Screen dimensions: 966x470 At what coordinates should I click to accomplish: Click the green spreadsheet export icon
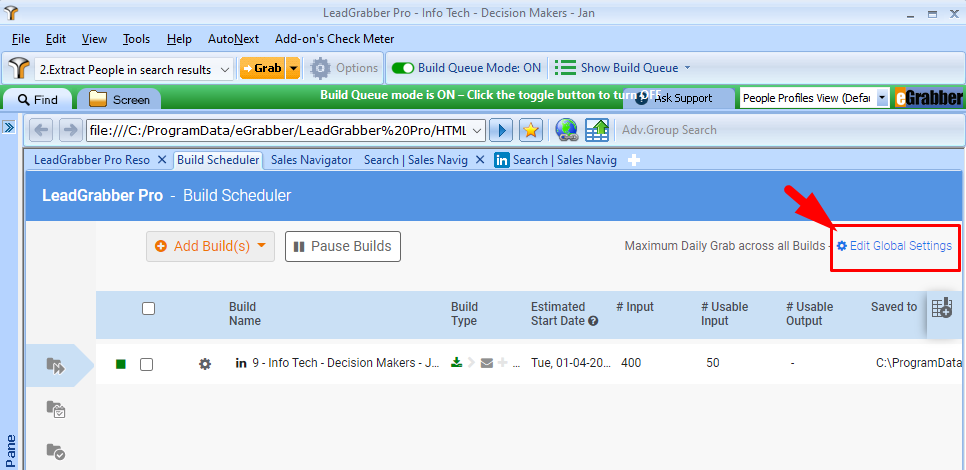[596, 130]
